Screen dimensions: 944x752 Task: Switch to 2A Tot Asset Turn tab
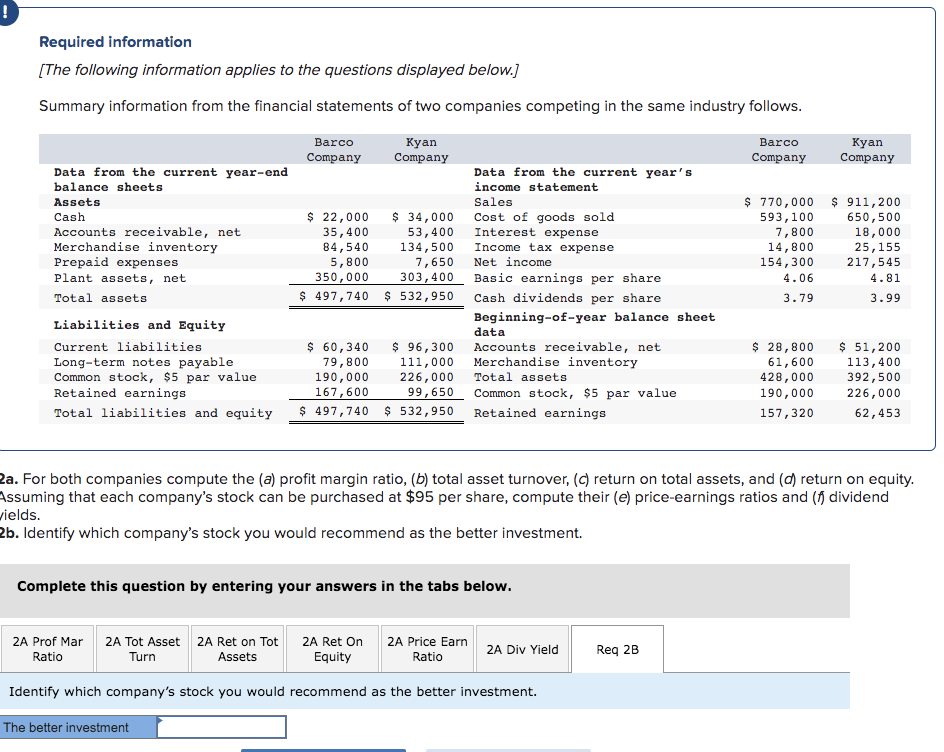click(143, 649)
